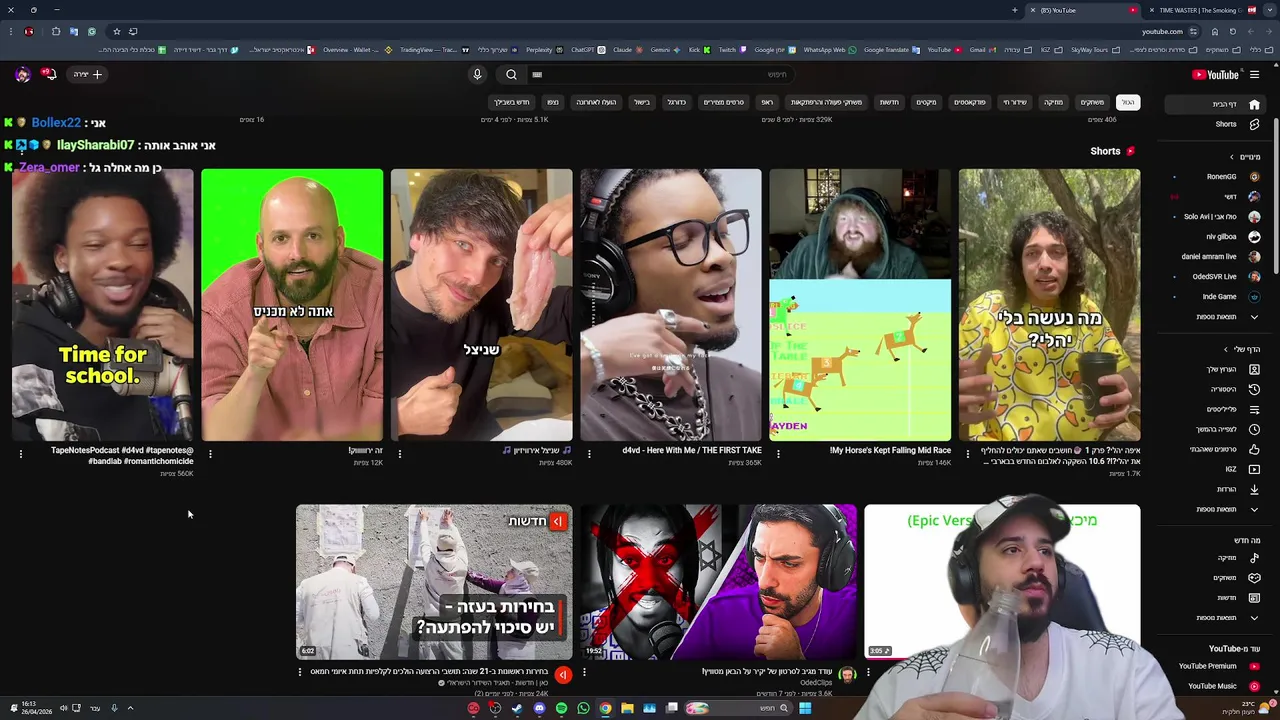Focus the YouTube search field
This screenshot has height=720, width=1280.
point(660,74)
